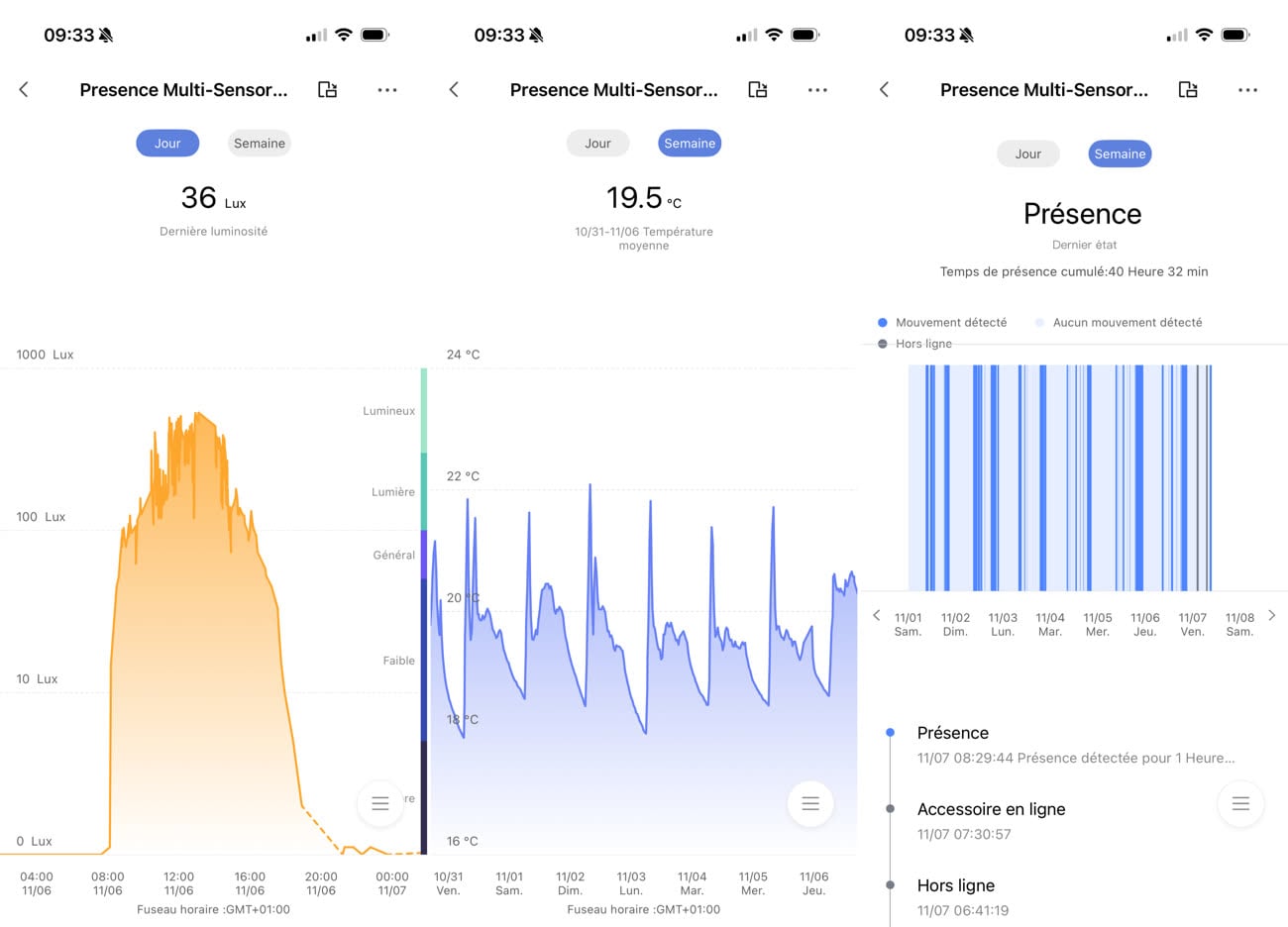The width and height of the screenshot is (1288, 927).
Task: Open export icon on the temperature screen
Action: tap(758, 90)
